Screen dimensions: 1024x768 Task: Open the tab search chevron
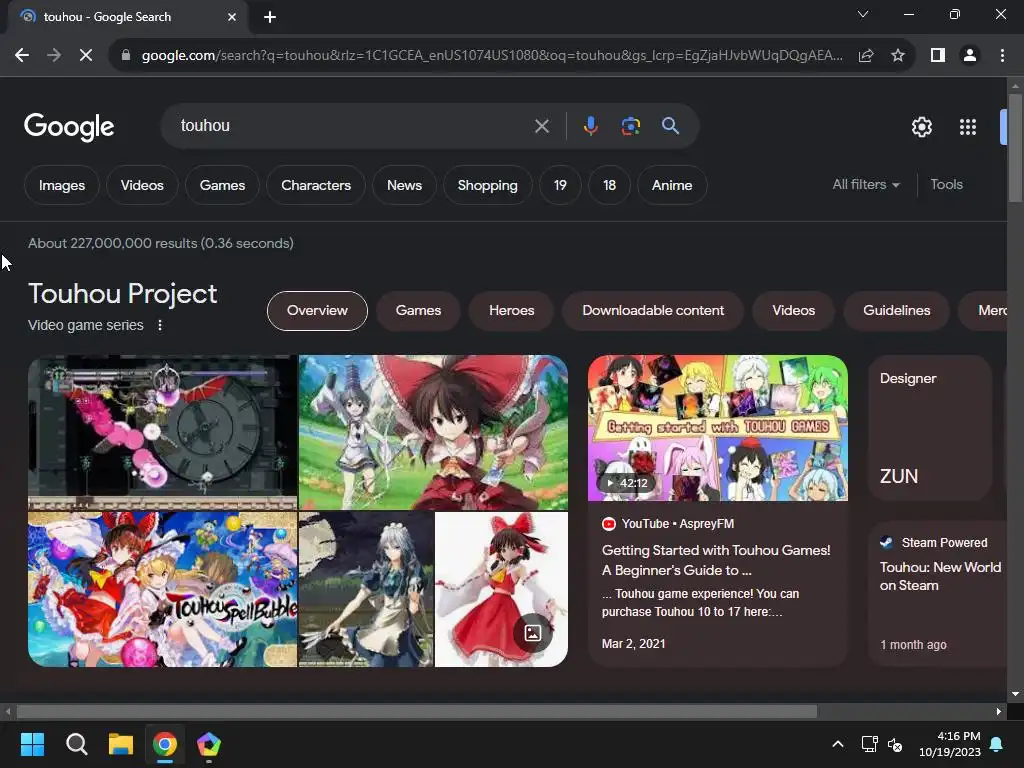point(863,14)
